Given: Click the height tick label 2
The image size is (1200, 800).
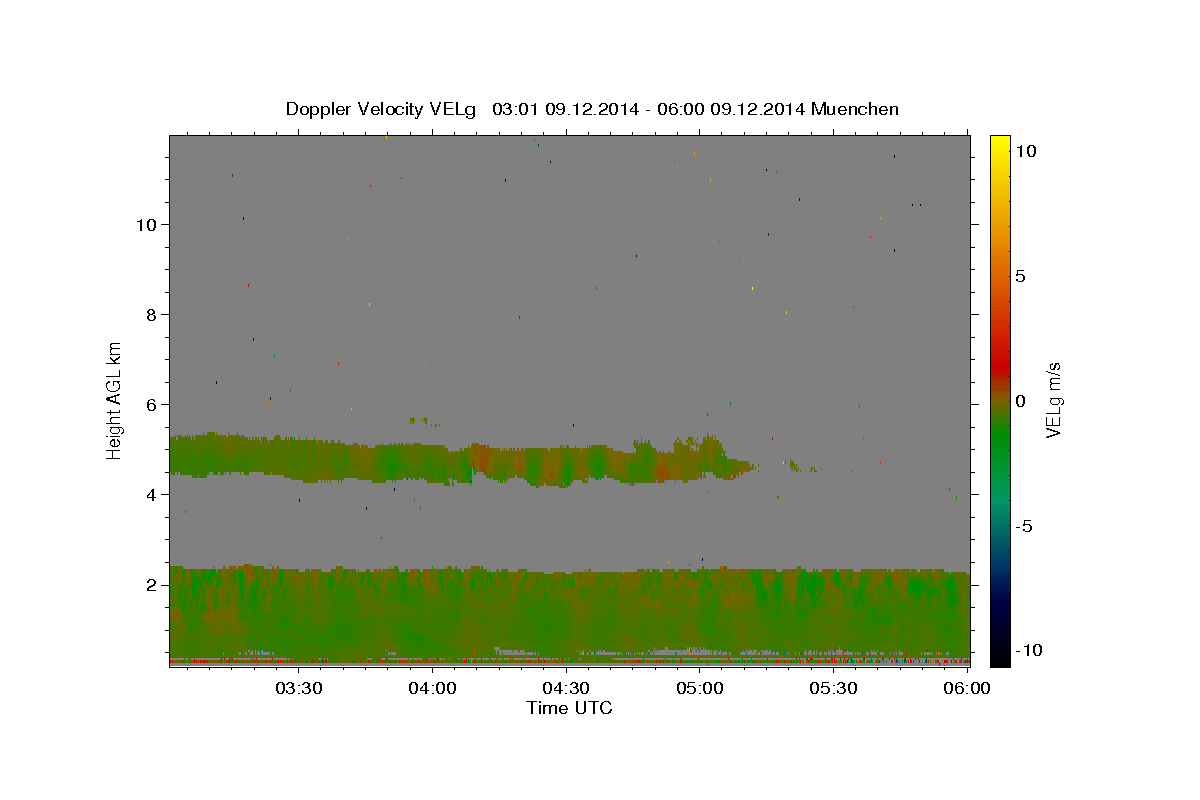Looking at the screenshot, I should click(x=150, y=584).
